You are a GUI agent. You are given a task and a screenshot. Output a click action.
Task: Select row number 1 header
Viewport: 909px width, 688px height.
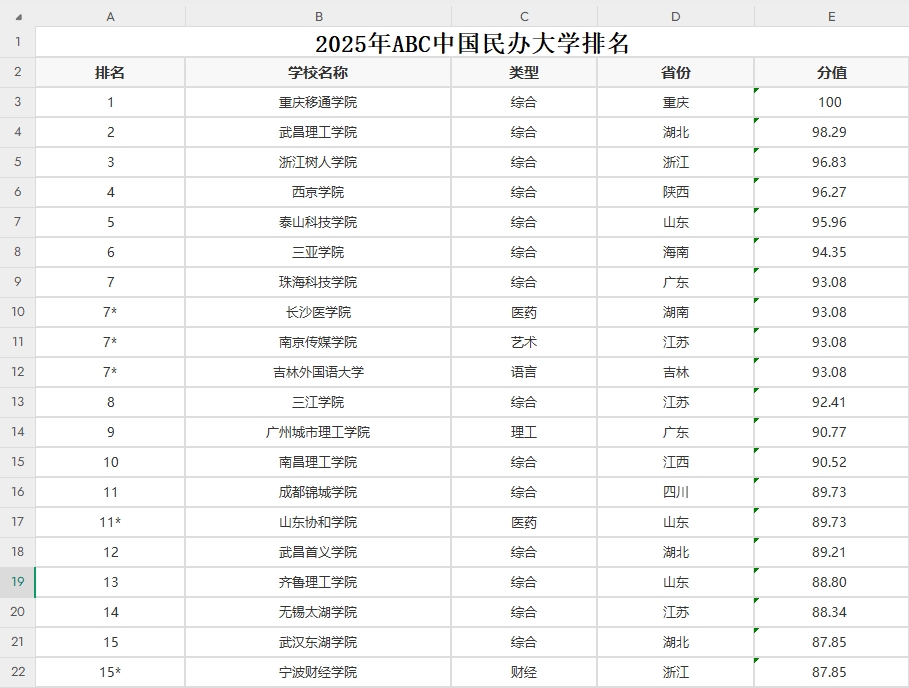(x=14, y=42)
